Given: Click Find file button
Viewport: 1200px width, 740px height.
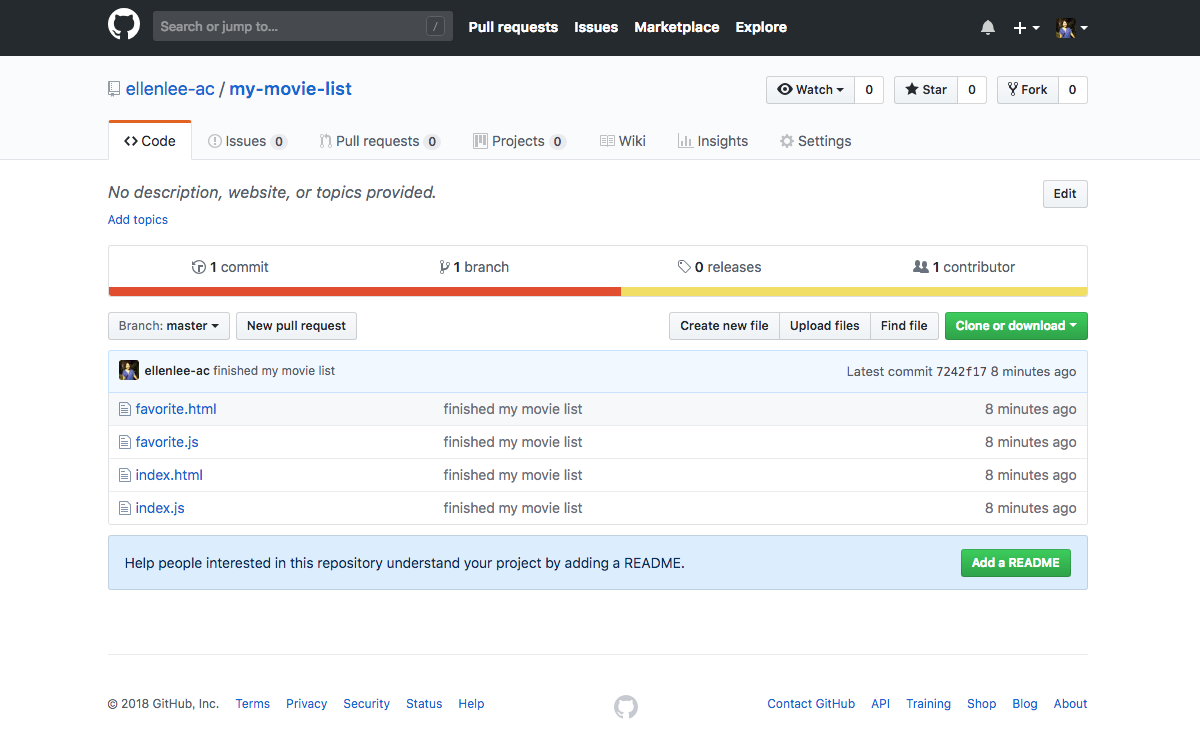Looking at the screenshot, I should 904,326.
